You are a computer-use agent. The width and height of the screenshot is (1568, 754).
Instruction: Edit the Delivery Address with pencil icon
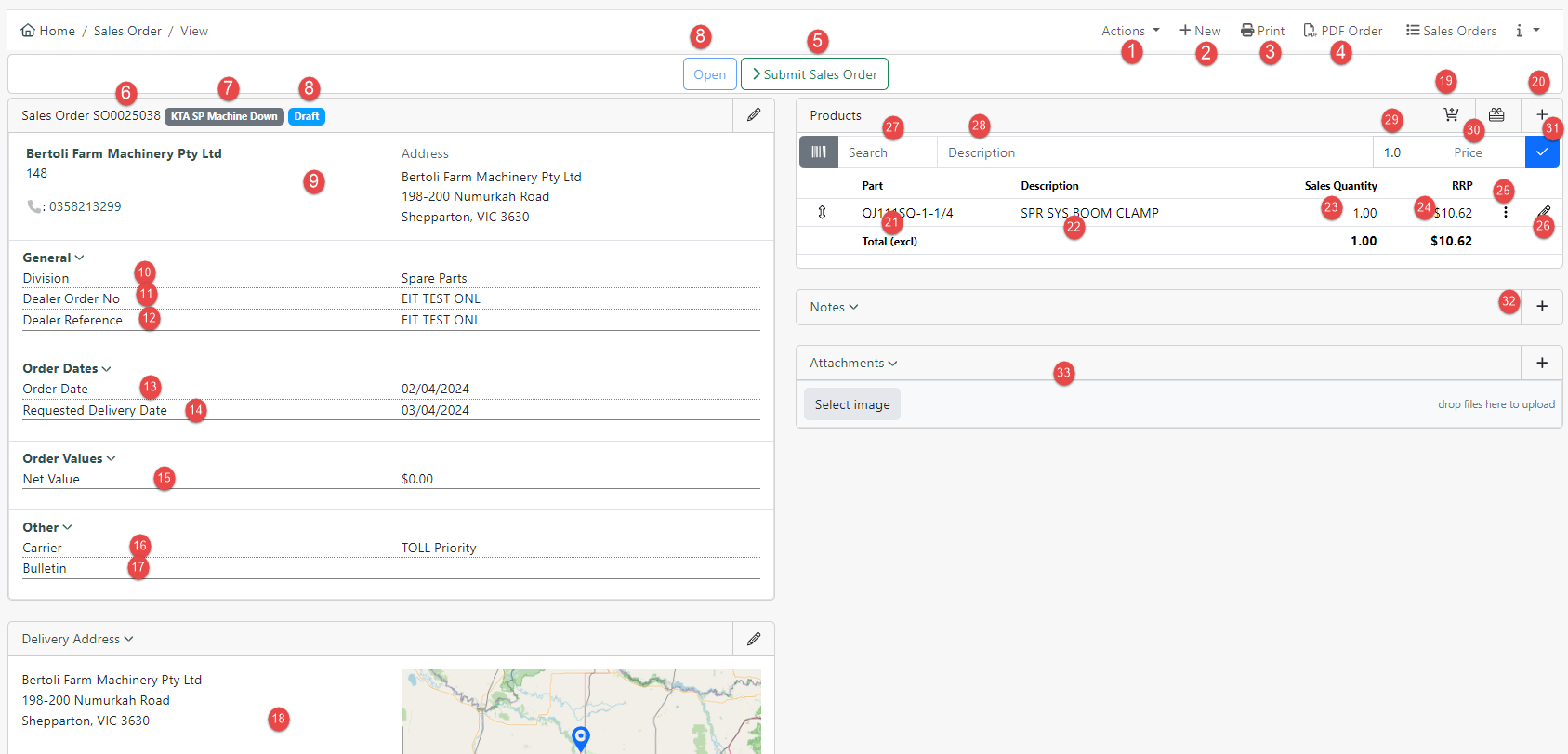[x=754, y=639]
